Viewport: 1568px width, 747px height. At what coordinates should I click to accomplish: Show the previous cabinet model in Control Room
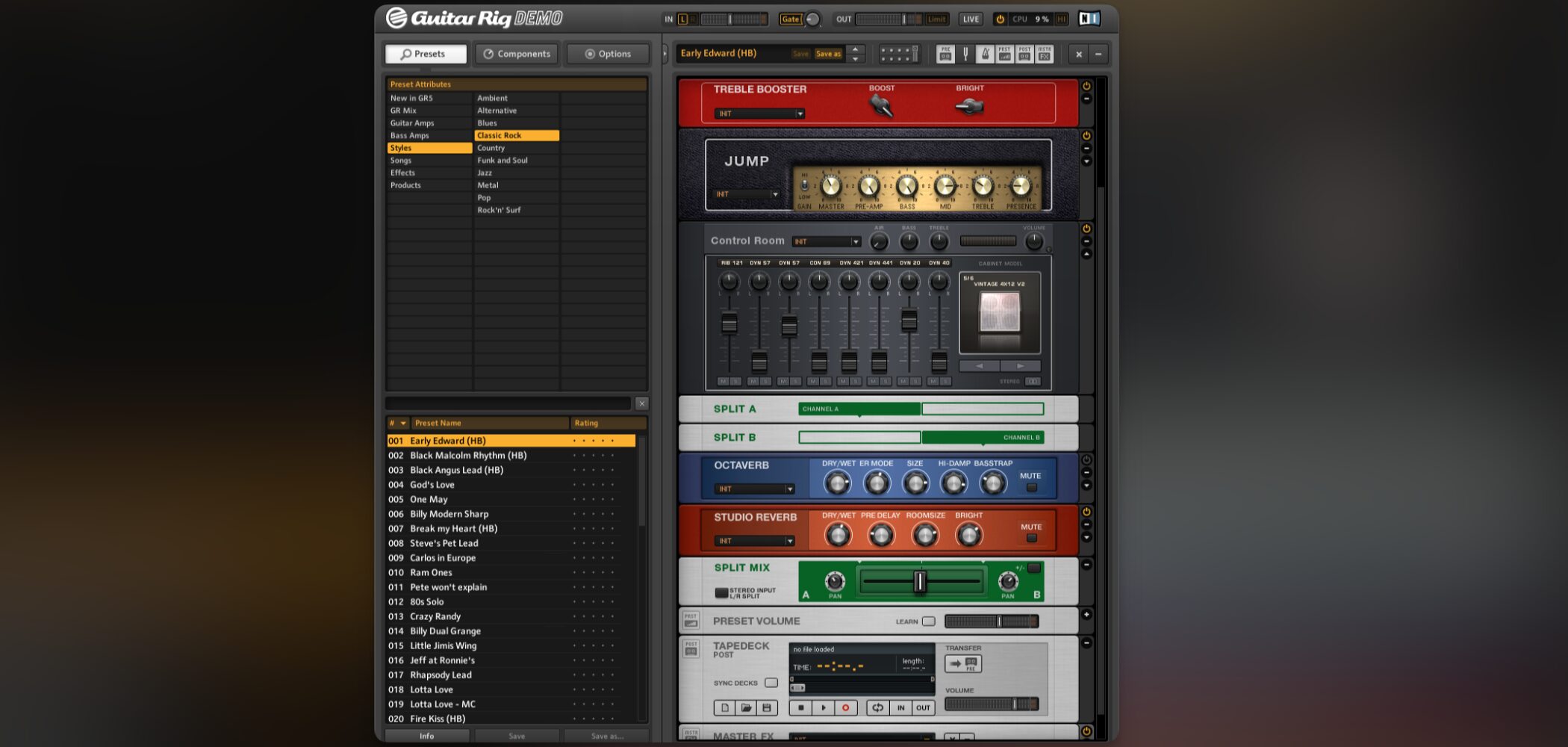coord(979,366)
